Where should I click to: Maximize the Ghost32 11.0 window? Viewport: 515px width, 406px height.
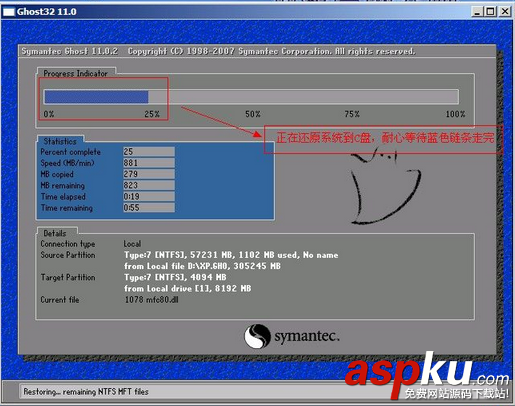(490, 12)
